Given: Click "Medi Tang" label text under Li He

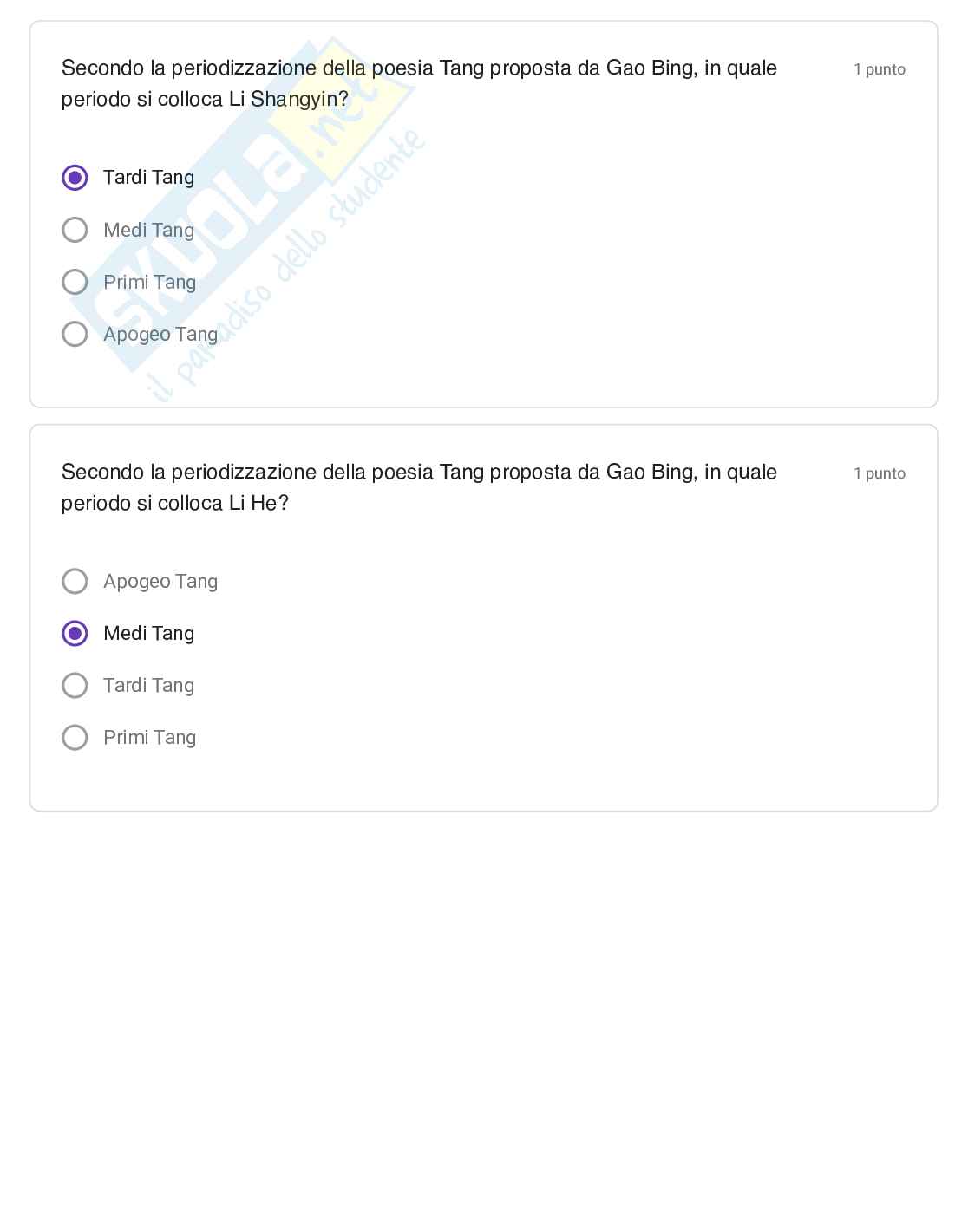Looking at the screenshot, I should click(x=148, y=634).
